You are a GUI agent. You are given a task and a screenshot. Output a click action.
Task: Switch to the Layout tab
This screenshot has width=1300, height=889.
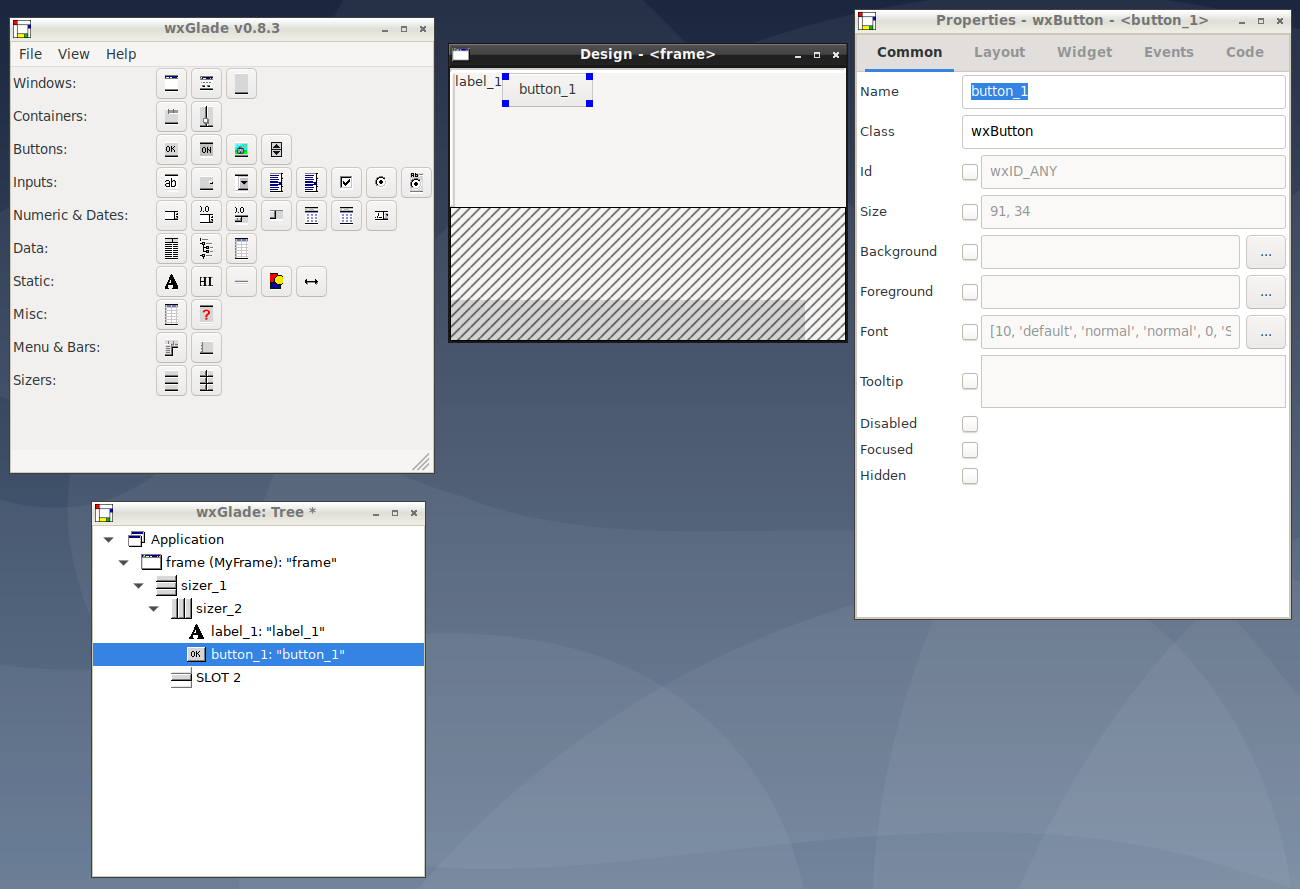point(1000,52)
